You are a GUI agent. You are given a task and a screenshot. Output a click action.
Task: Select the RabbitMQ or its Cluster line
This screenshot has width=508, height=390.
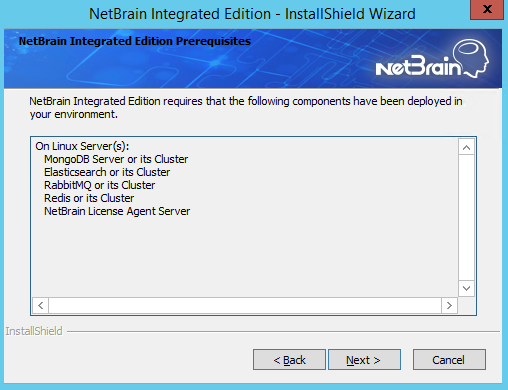(x=99, y=185)
